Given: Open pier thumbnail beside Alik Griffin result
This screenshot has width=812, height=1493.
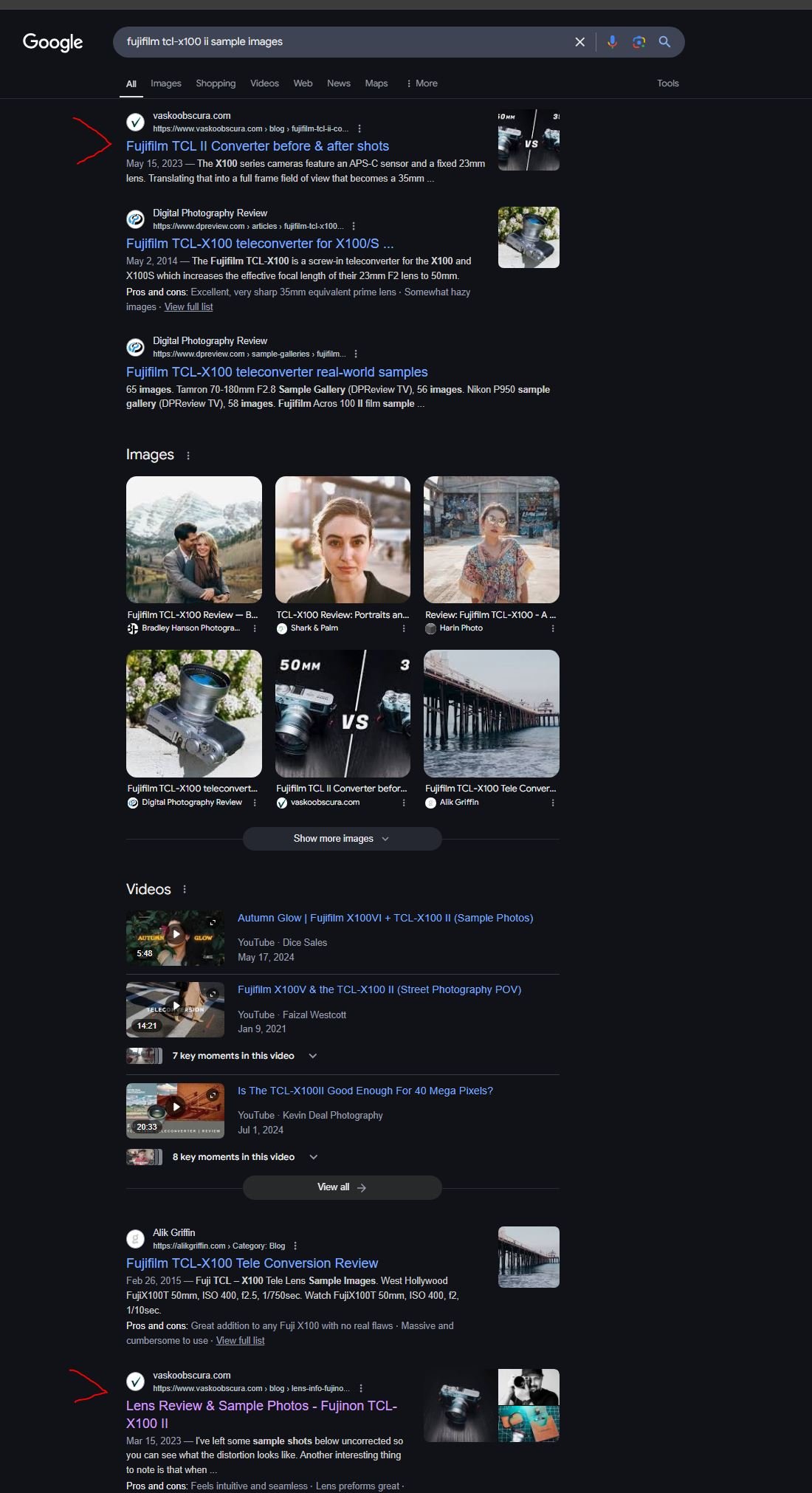Looking at the screenshot, I should coord(529,1257).
